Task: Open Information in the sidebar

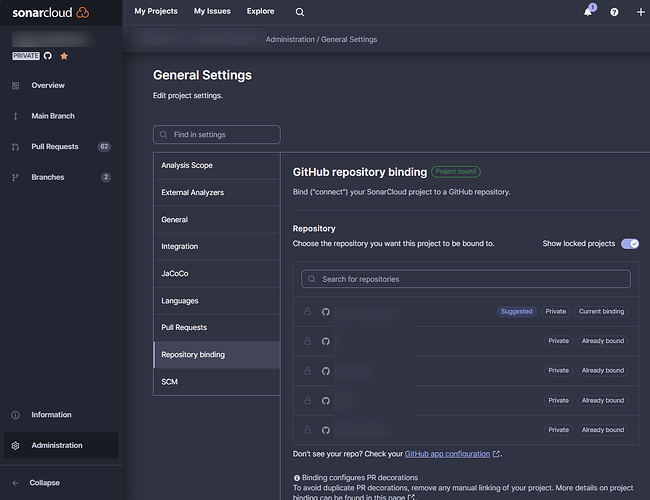Action: pos(51,415)
